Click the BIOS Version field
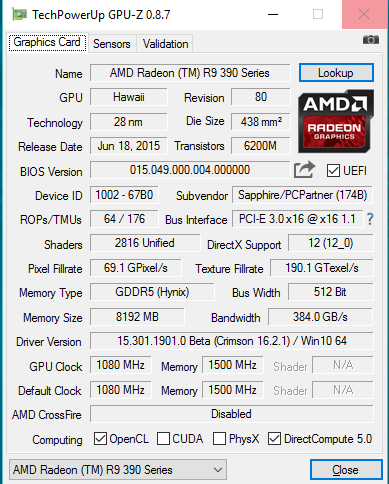Viewport: 389px width, 484px height. tap(190, 170)
